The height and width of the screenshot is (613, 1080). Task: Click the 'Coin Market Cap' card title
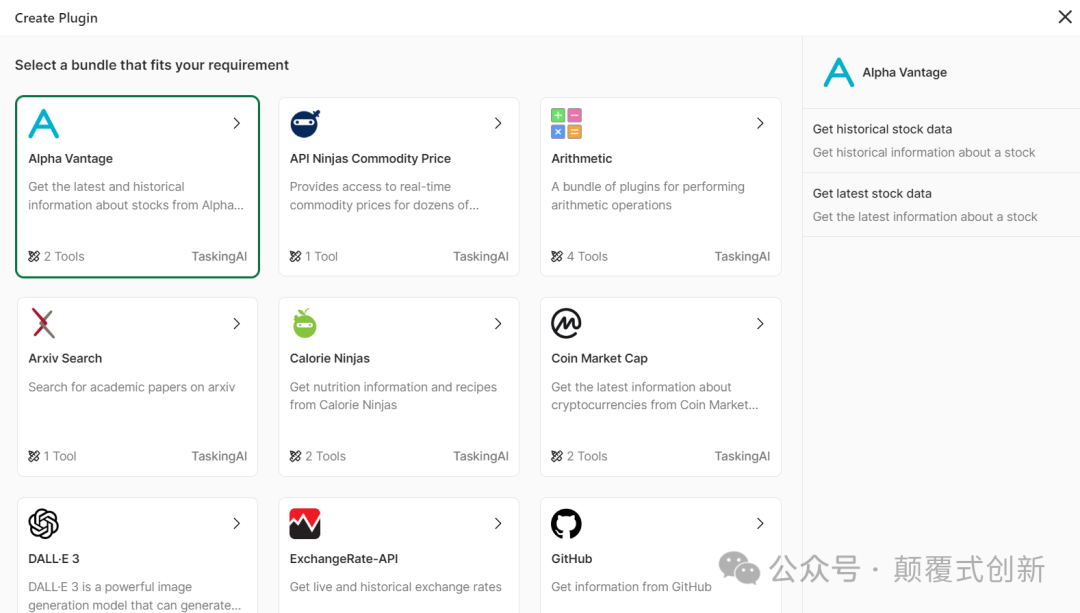pos(599,358)
